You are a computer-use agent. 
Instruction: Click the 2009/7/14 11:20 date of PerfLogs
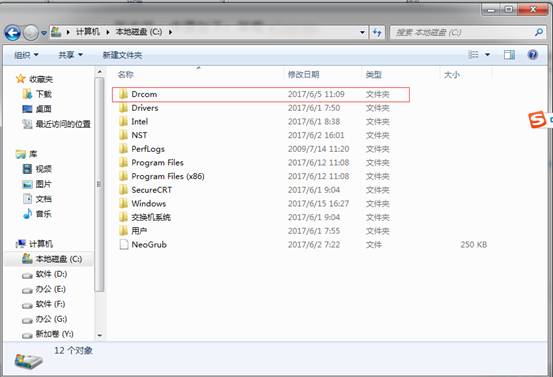[x=318, y=149]
